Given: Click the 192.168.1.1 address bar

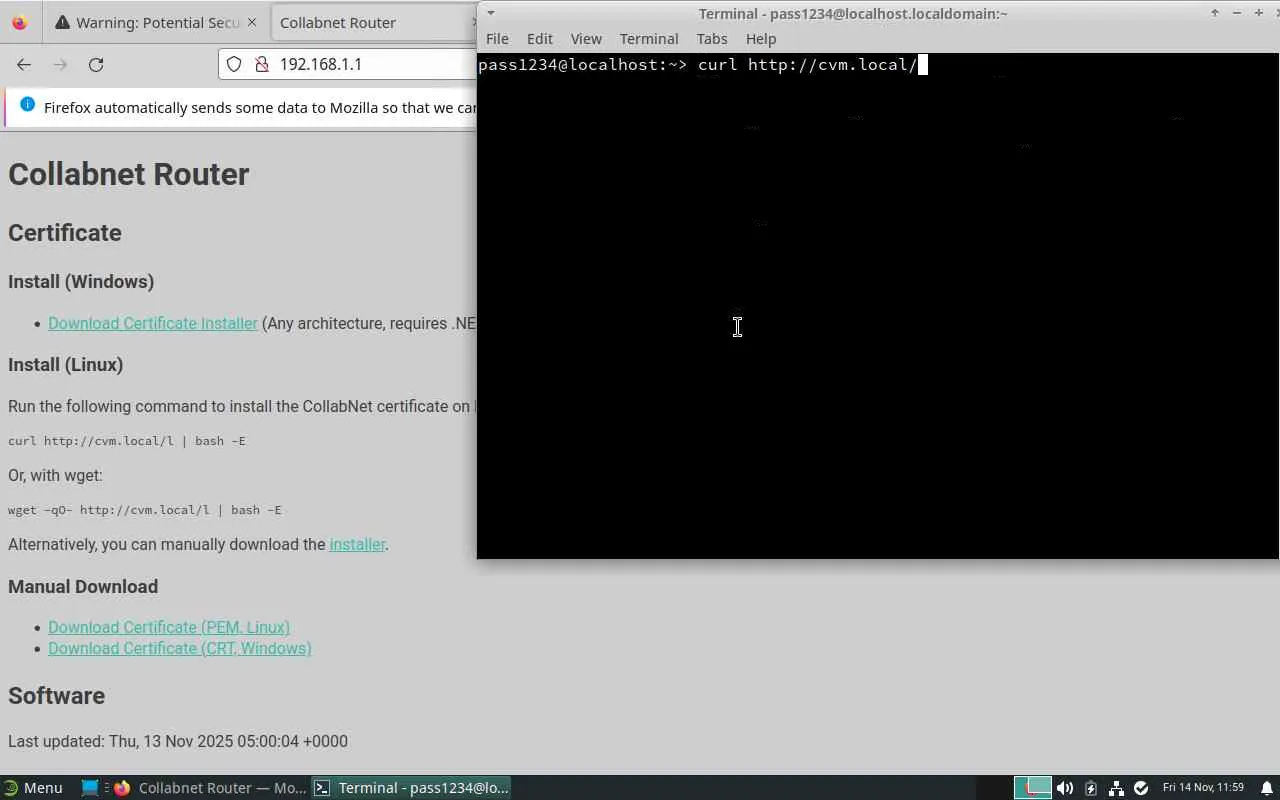Looking at the screenshot, I should [347, 64].
